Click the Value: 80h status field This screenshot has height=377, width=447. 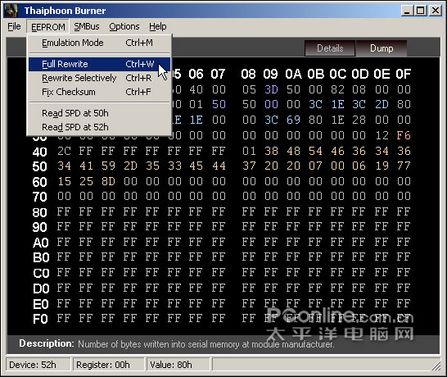tap(178, 365)
